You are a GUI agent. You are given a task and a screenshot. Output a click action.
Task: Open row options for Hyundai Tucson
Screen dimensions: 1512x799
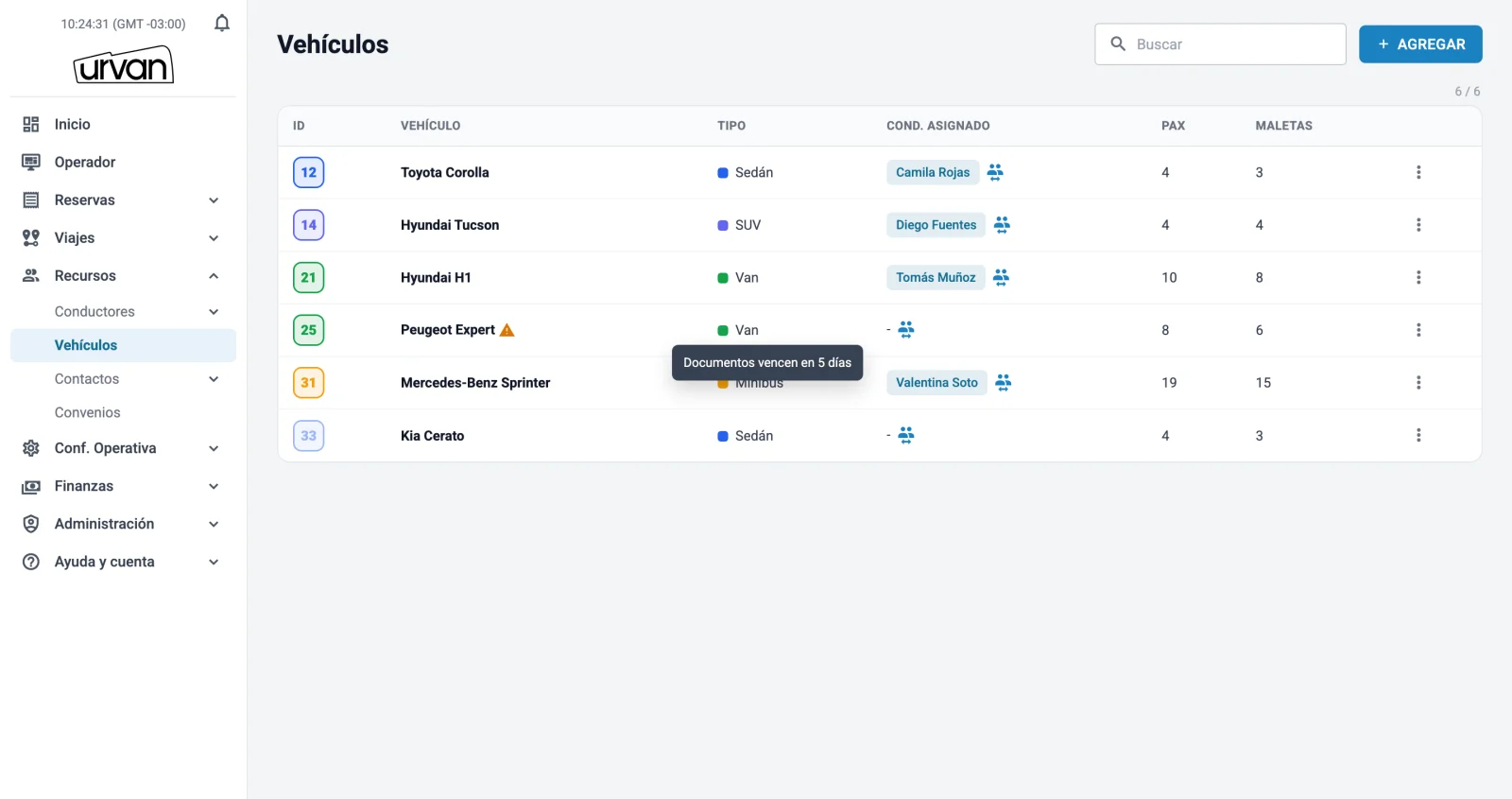(x=1418, y=225)
